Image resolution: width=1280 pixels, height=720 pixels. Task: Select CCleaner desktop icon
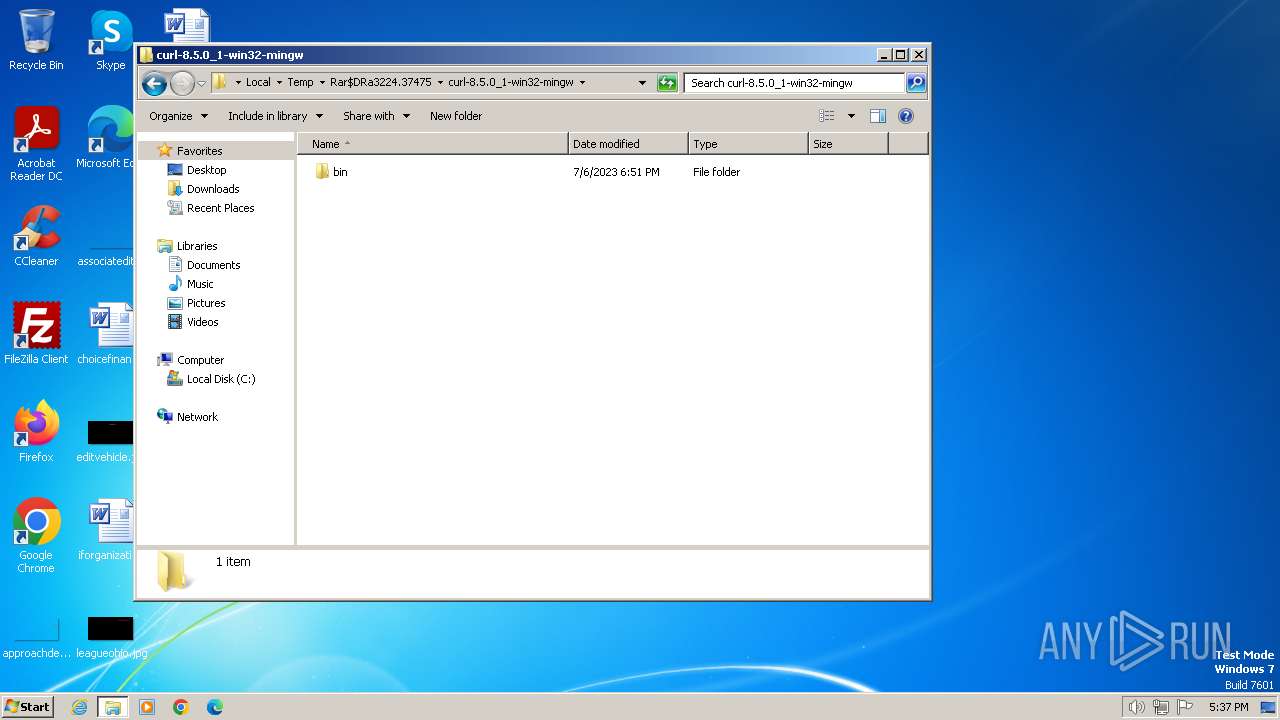36,236
